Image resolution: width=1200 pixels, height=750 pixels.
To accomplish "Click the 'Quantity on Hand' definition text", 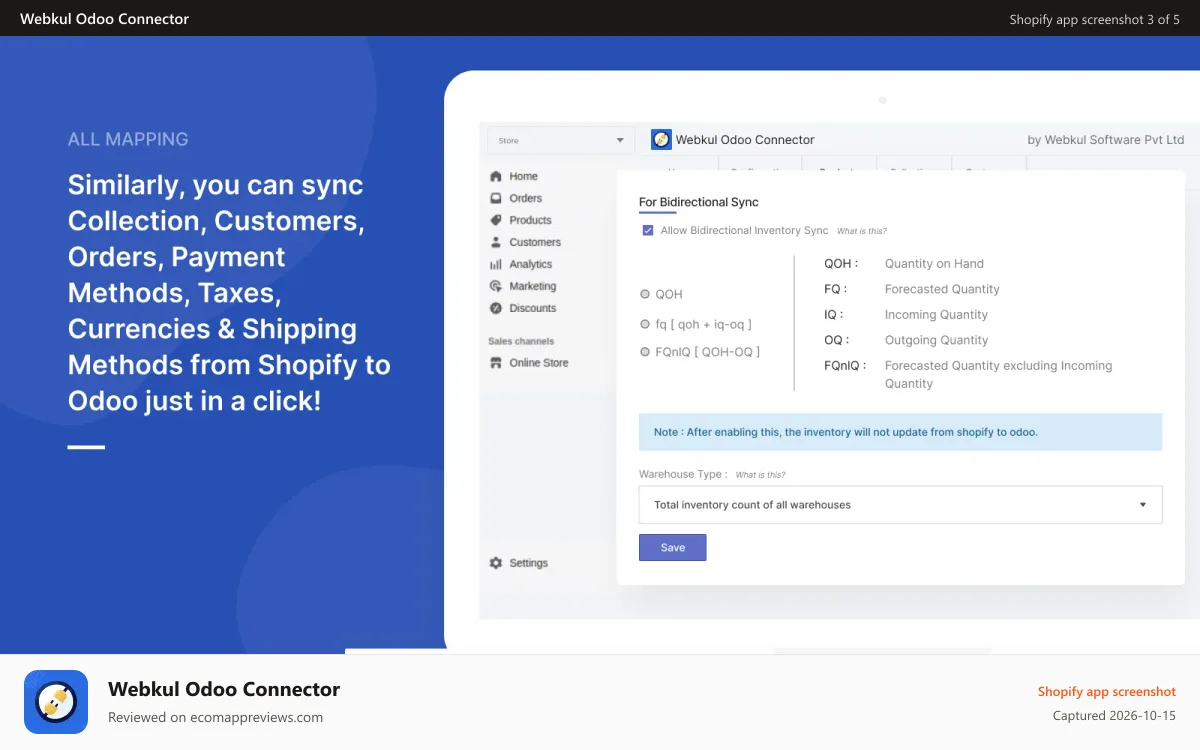I will point(934,264).
